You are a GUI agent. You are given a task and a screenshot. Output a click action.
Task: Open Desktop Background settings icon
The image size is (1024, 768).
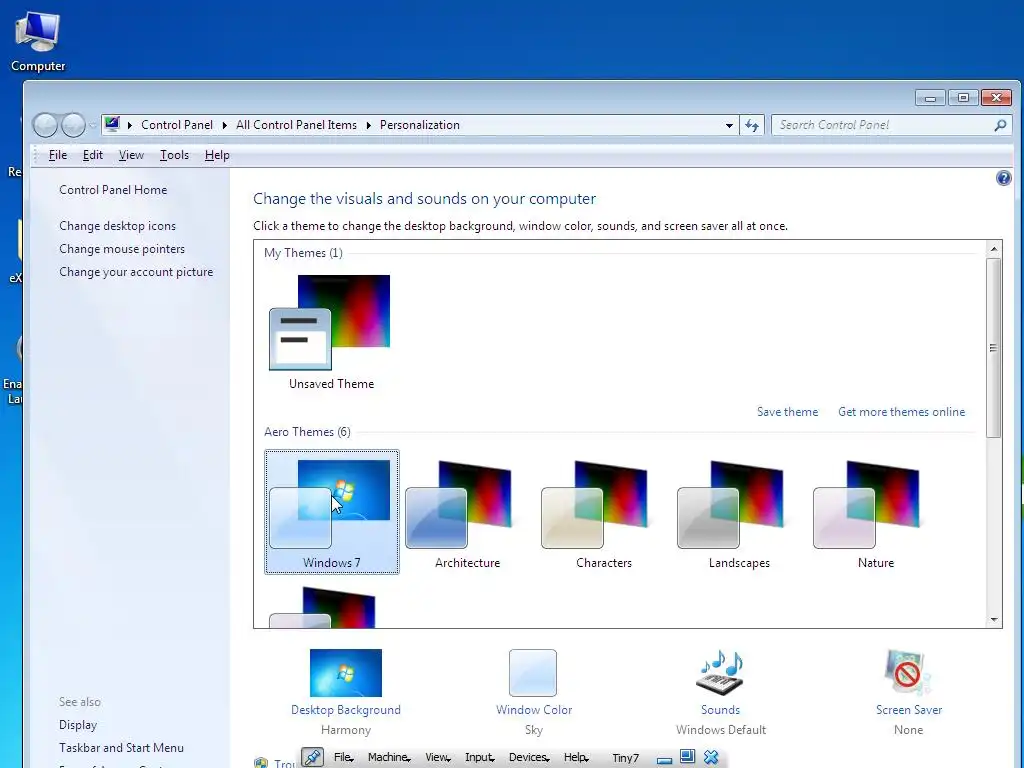(x=345, y=673)
